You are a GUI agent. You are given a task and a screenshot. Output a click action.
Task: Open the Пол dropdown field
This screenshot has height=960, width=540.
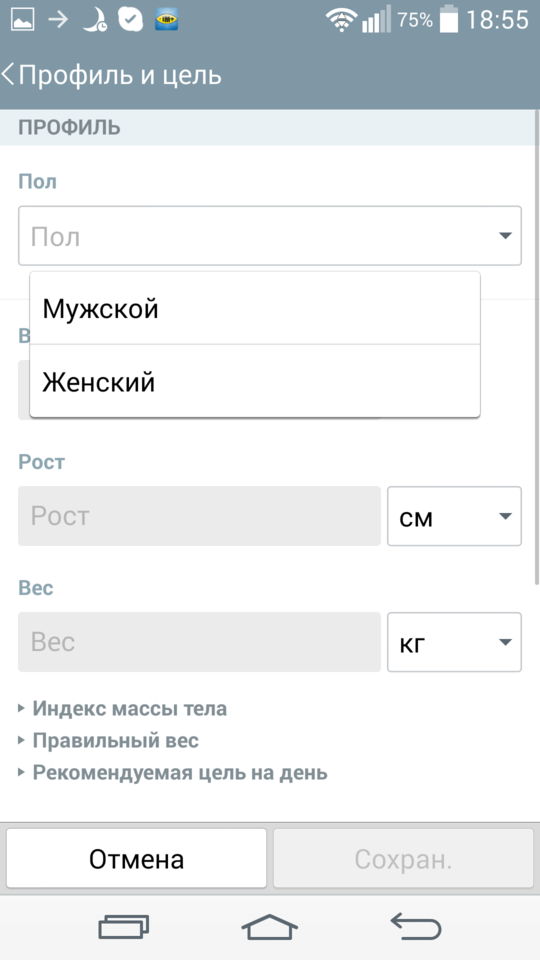pyautogui.click(x=270, y=236)
